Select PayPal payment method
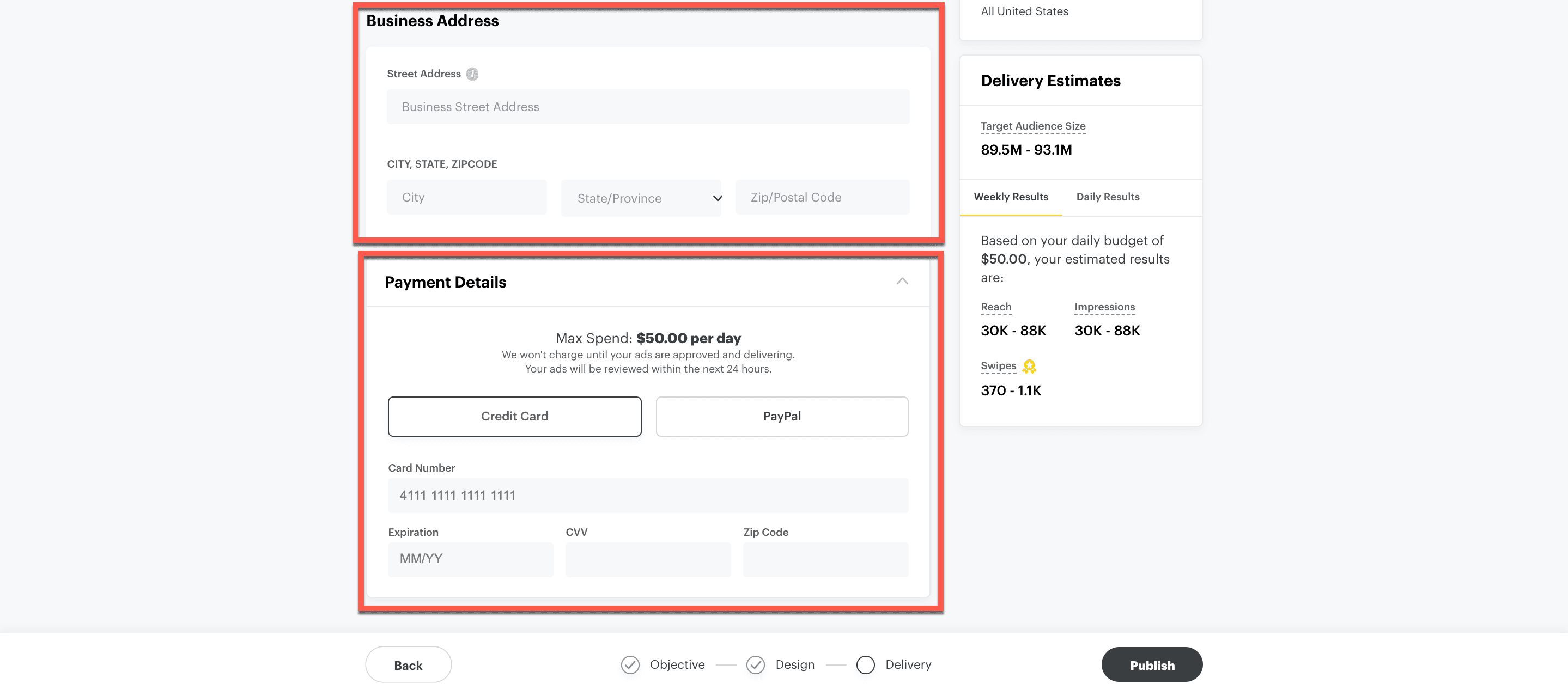Image resolution: width=1568 pixels, height=696 pixels. click(x=782, y=416)
